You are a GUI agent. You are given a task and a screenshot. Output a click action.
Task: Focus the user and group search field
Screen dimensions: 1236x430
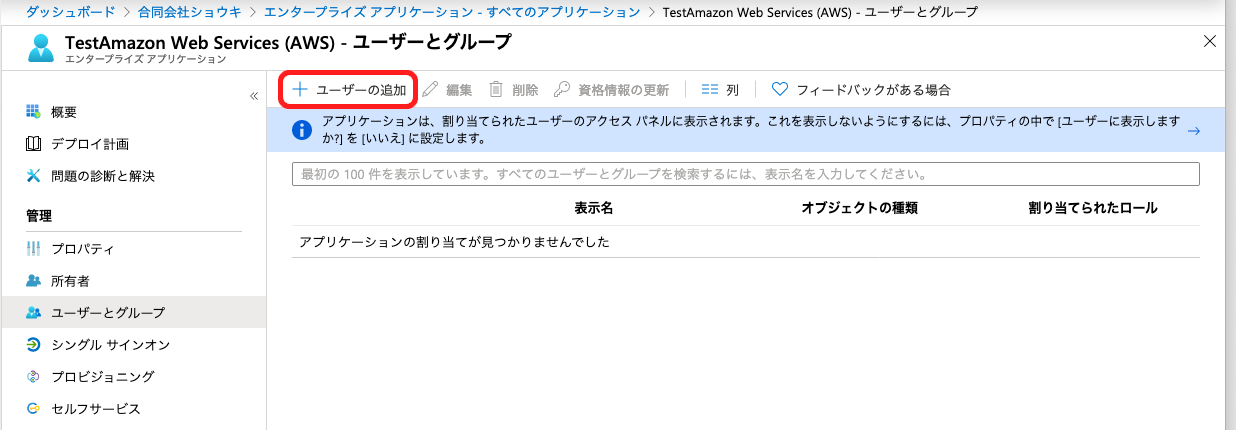pyautogui.click(x=745, y=174)
